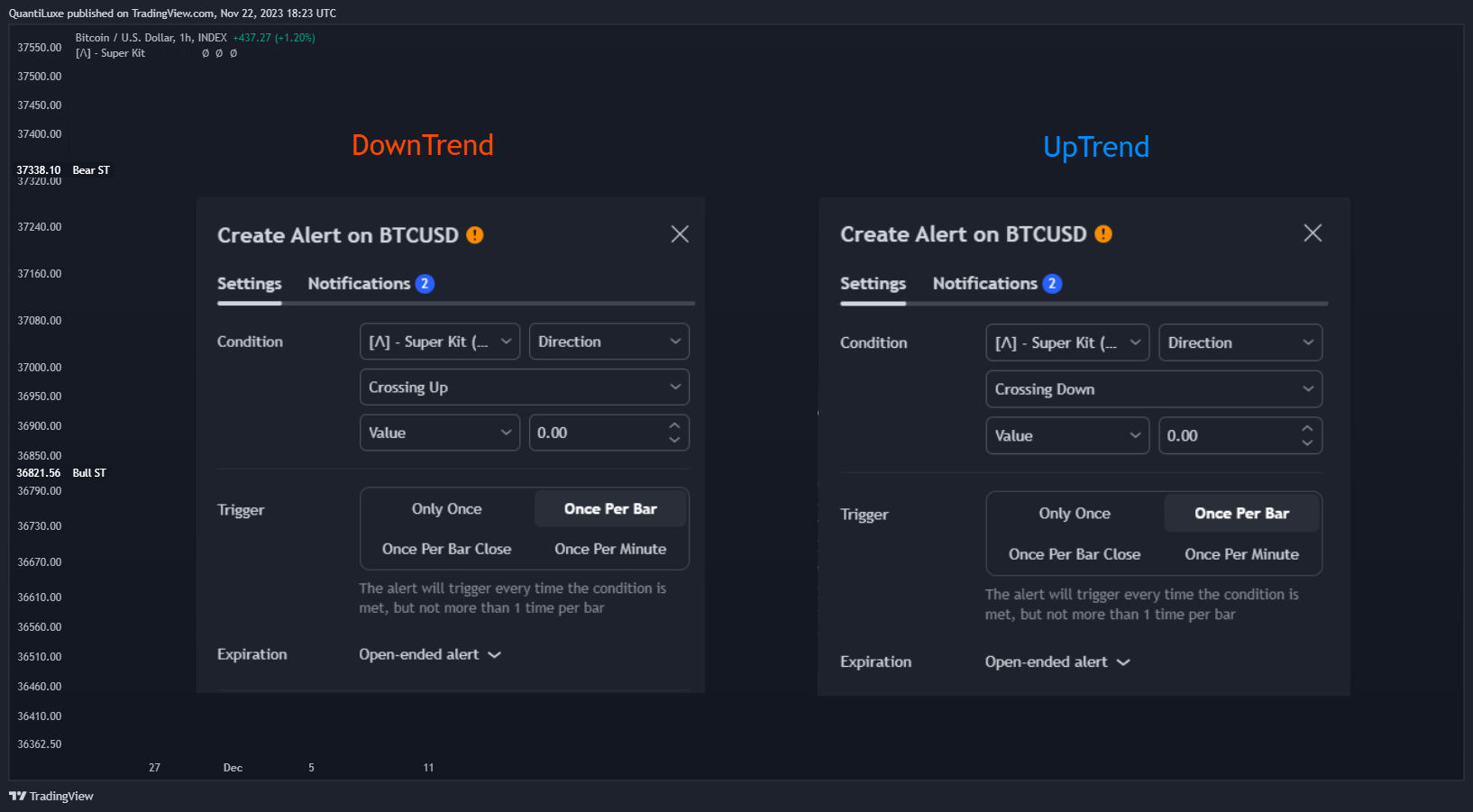Open the Crossing Down dropdown
The image size is (1473, 812).
1154,389
